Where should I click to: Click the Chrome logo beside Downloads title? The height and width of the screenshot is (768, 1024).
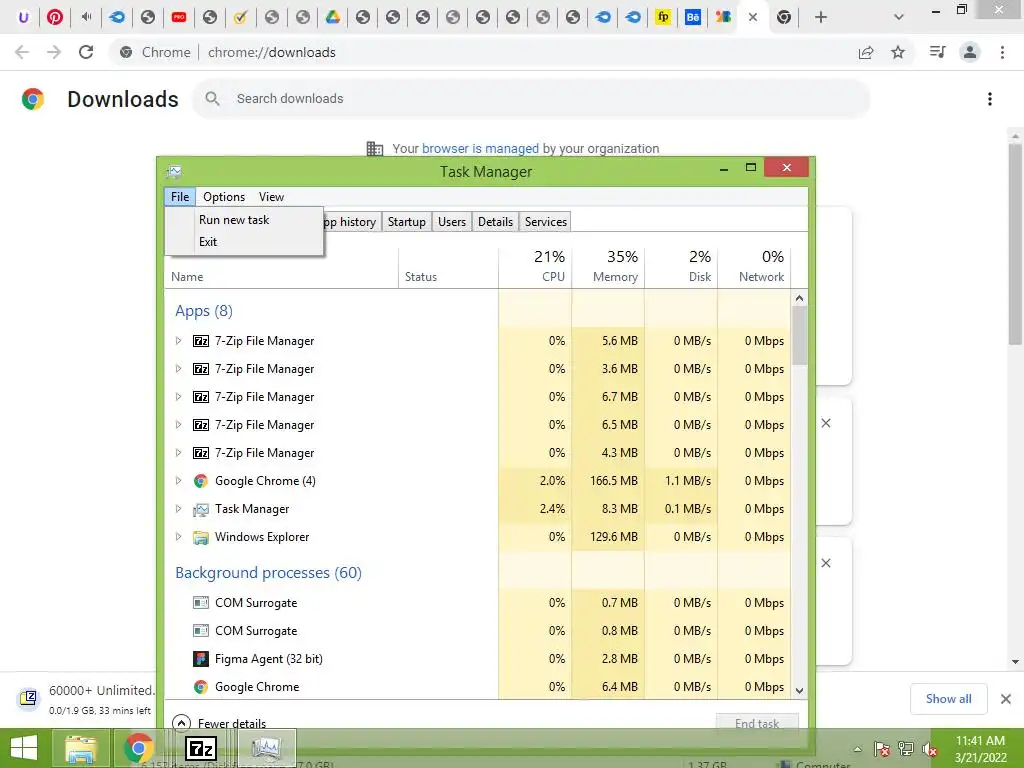tap(33, 99)
